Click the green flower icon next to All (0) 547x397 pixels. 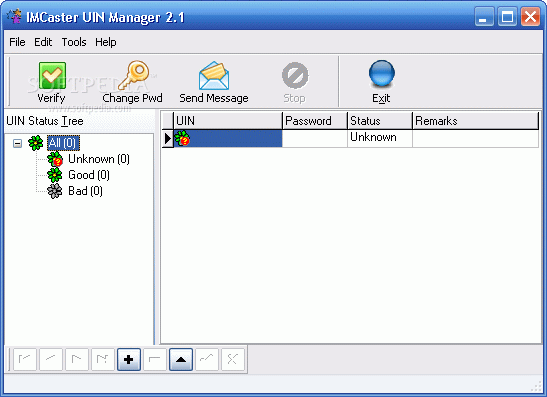36,143
